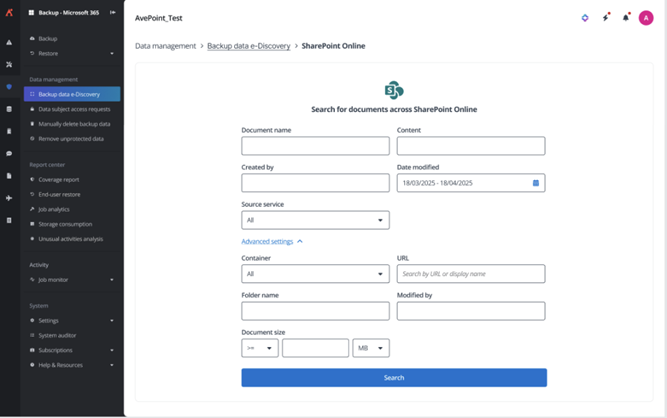Open the lightning bolt quick actions icon
This screenshot has height=418, width=667.
coord(606,18)
